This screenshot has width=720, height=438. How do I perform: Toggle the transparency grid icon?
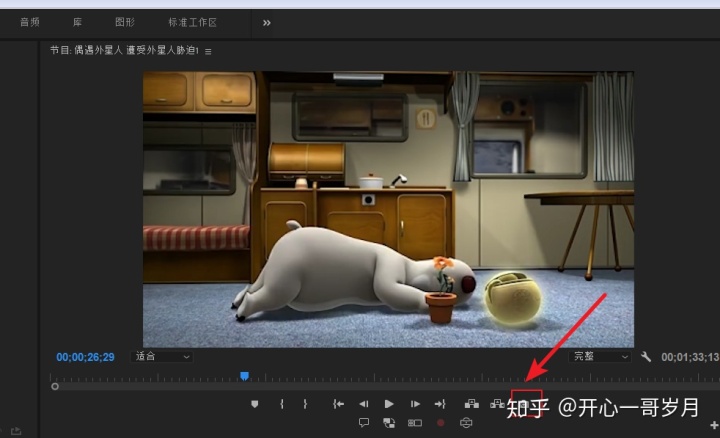coord(389,423)
